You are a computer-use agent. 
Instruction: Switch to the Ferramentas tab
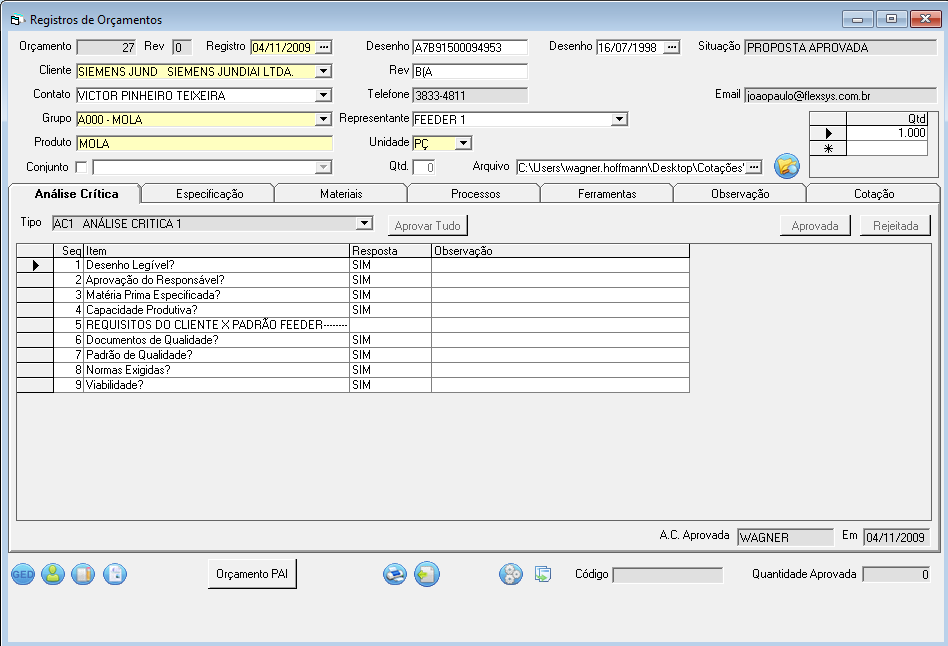coord(607,194)
